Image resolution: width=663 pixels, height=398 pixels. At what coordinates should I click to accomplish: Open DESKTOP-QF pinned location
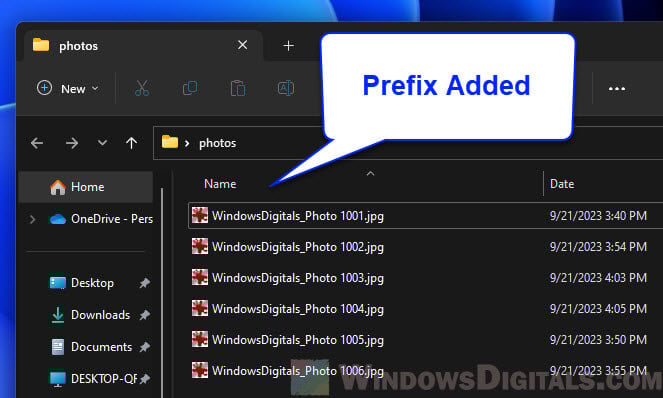93,379
